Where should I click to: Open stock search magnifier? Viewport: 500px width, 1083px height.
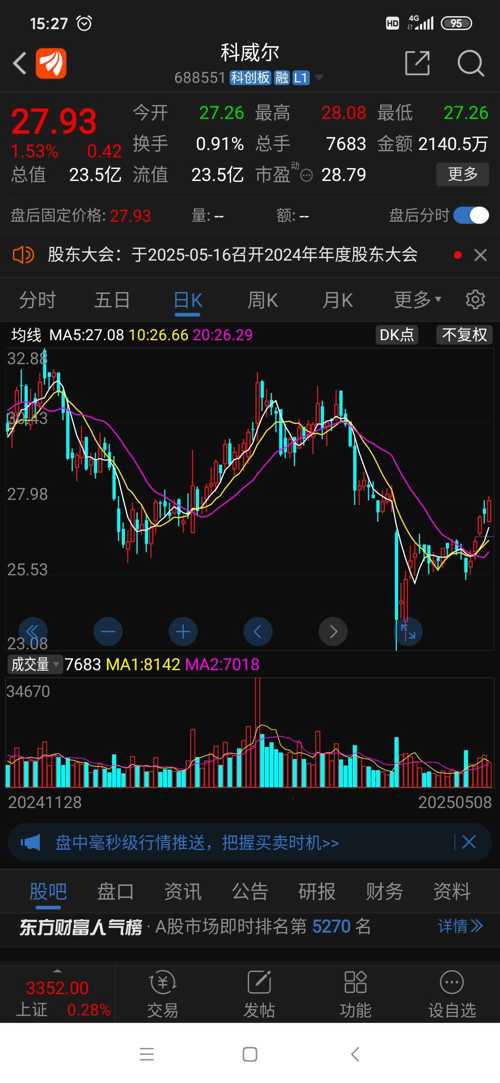[x=471, y=63]
